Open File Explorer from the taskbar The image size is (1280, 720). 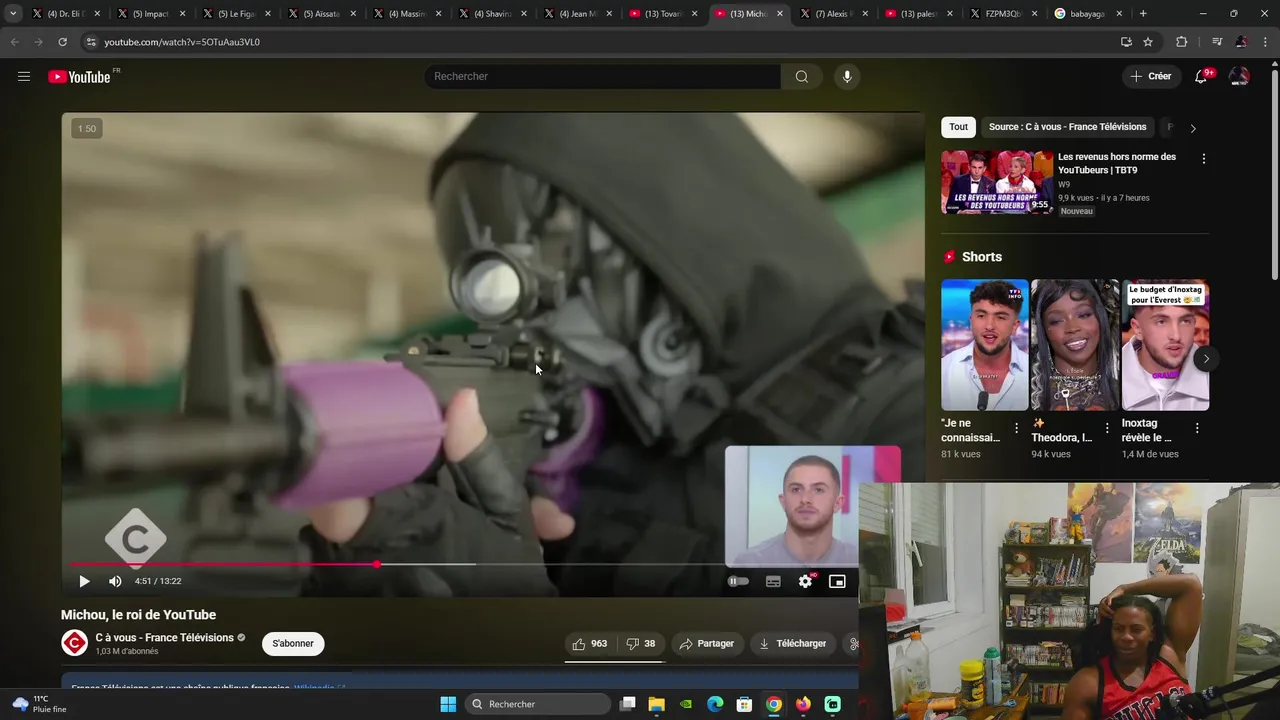[657, 704]
